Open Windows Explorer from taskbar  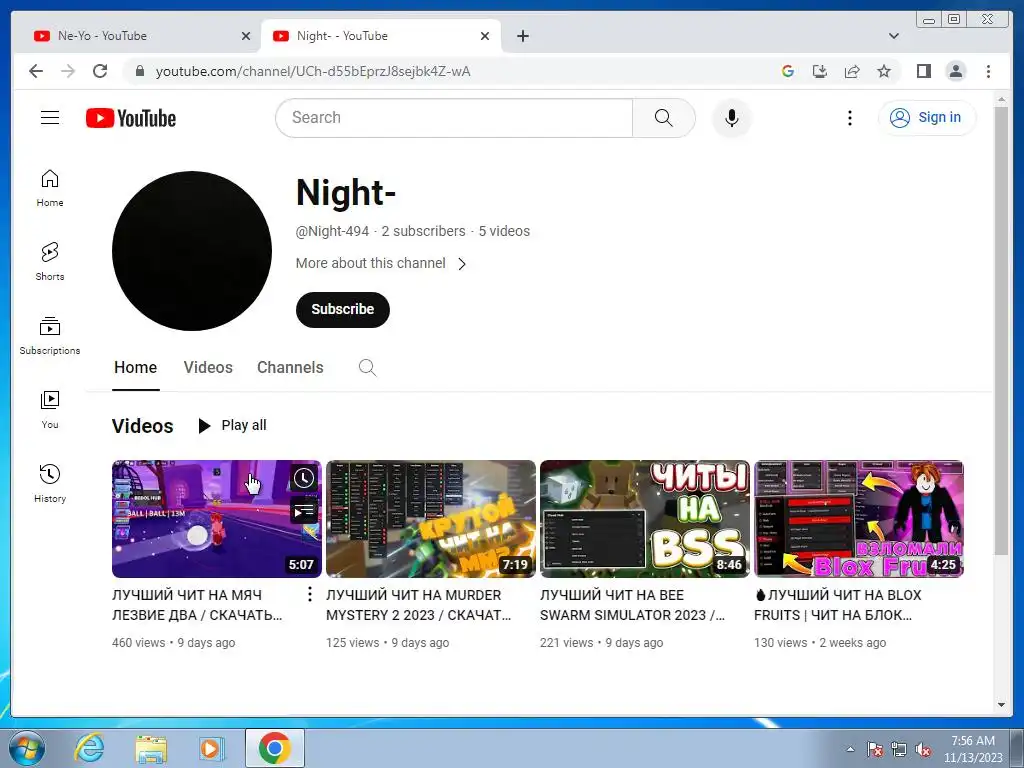click(x=151, y=748)
